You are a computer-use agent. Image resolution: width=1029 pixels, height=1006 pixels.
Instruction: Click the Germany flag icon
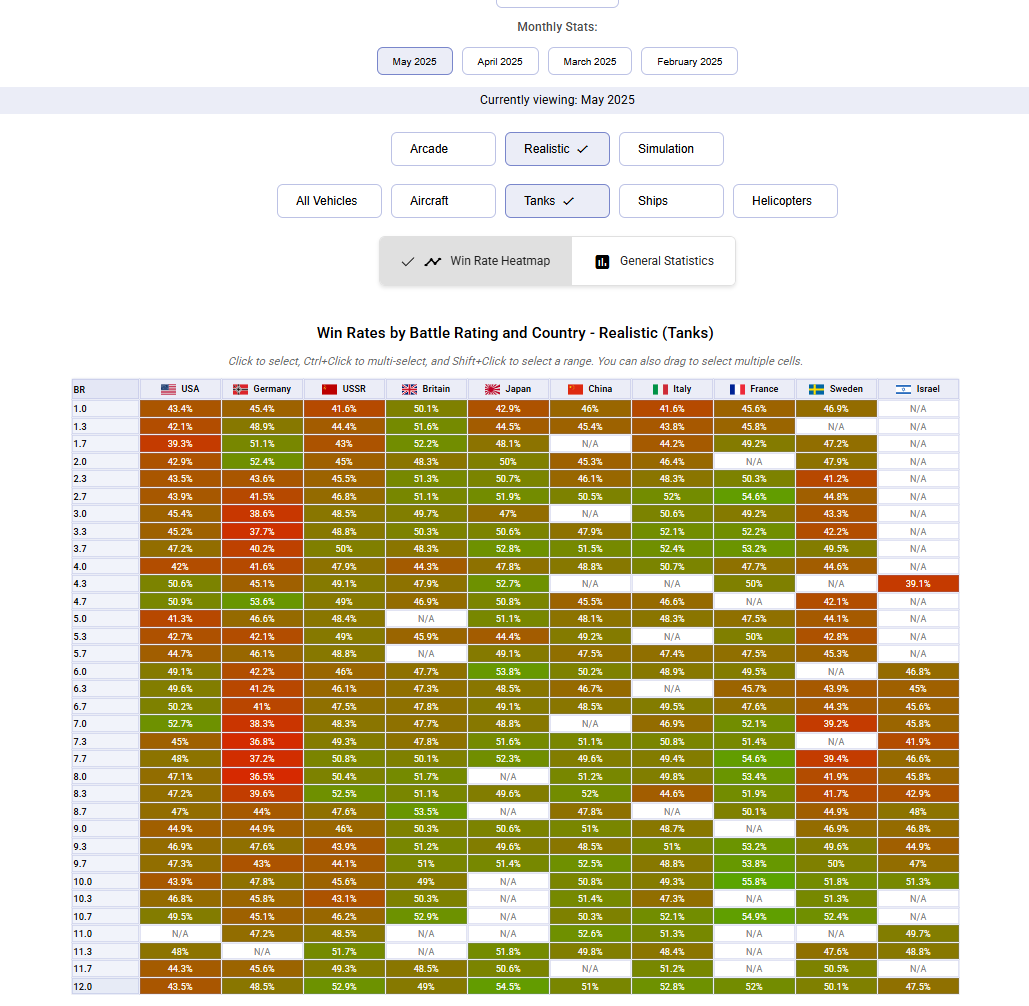(x=240, y=389)
